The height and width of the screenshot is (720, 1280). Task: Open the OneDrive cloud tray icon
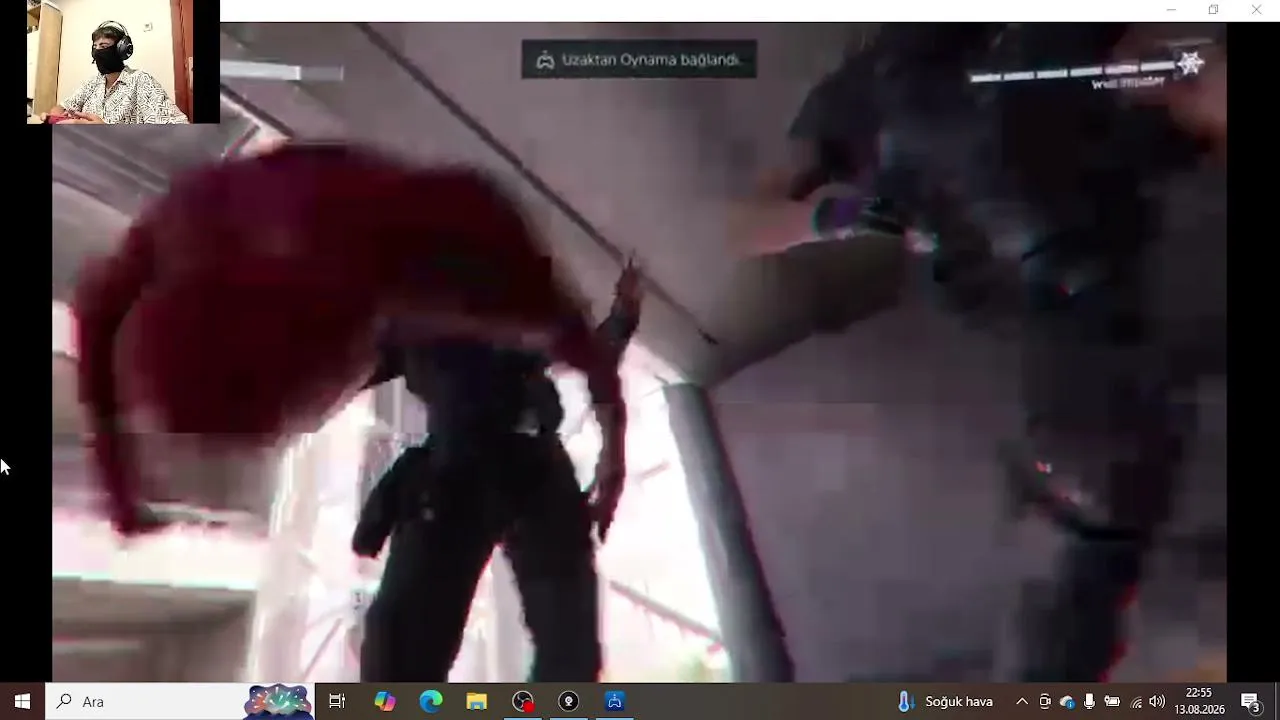tap(1067, 701)
